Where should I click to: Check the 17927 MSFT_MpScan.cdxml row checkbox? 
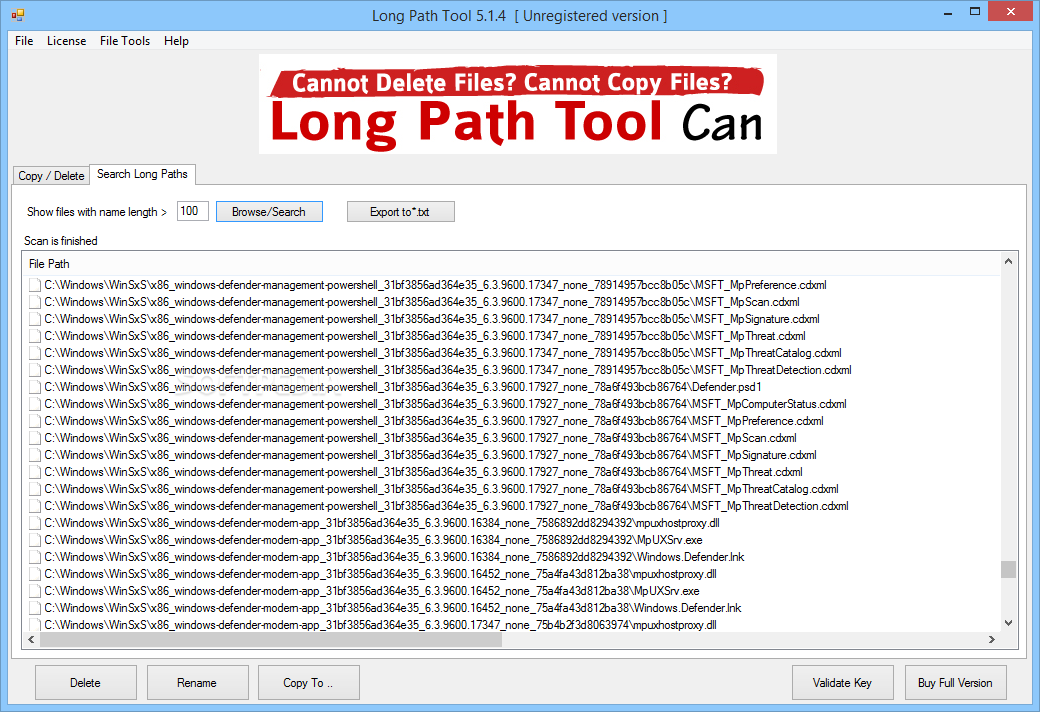pyautogui.click(x=35, y=439)
